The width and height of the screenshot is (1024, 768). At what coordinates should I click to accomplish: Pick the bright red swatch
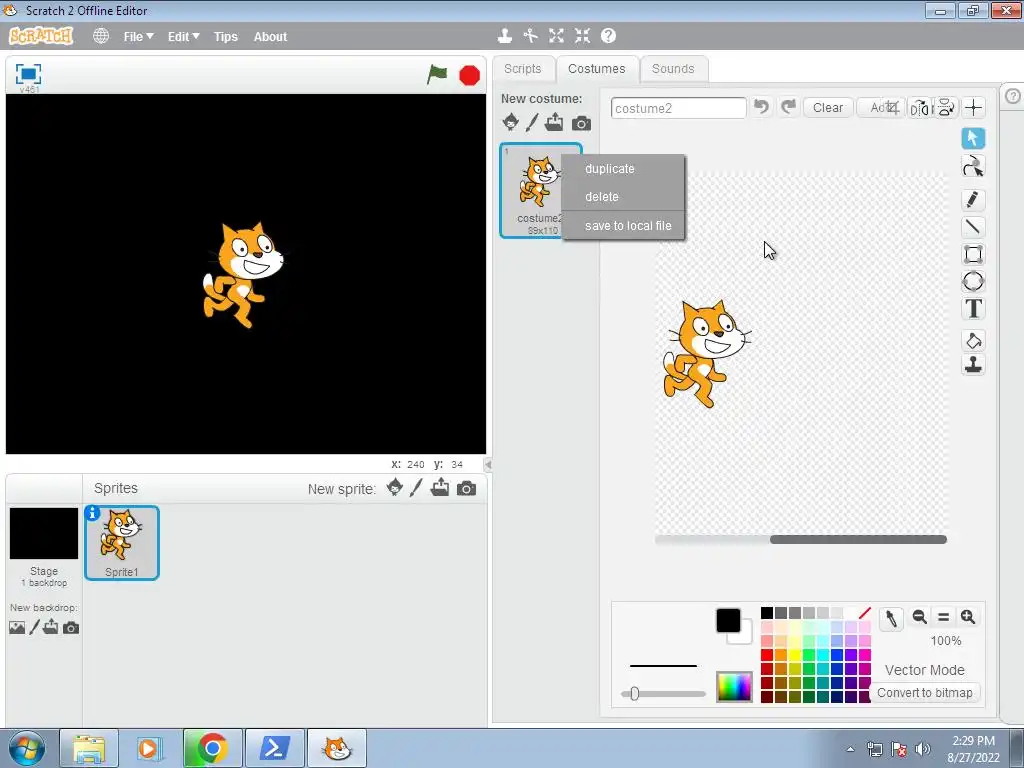767,654
